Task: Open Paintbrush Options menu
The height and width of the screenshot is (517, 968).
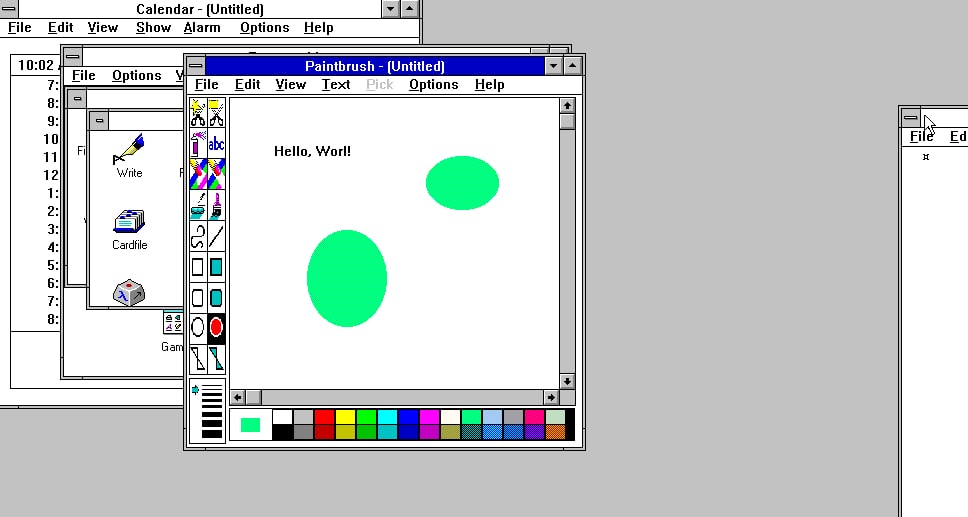Action: click(433, 85)
